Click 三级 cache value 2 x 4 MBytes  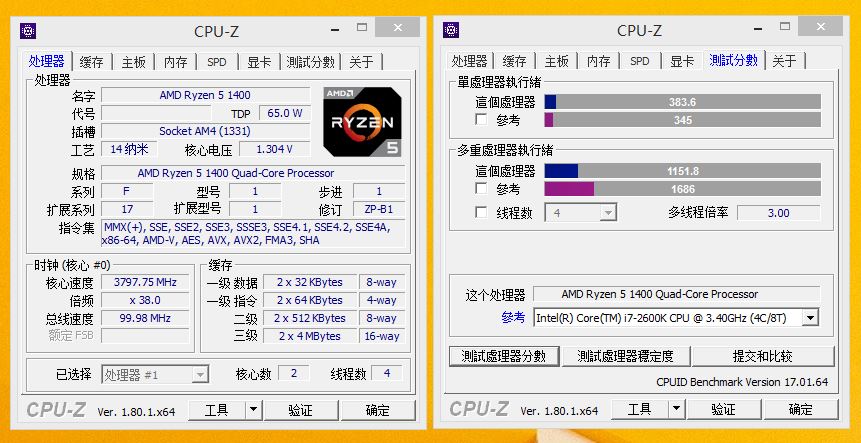coord(310,336)
